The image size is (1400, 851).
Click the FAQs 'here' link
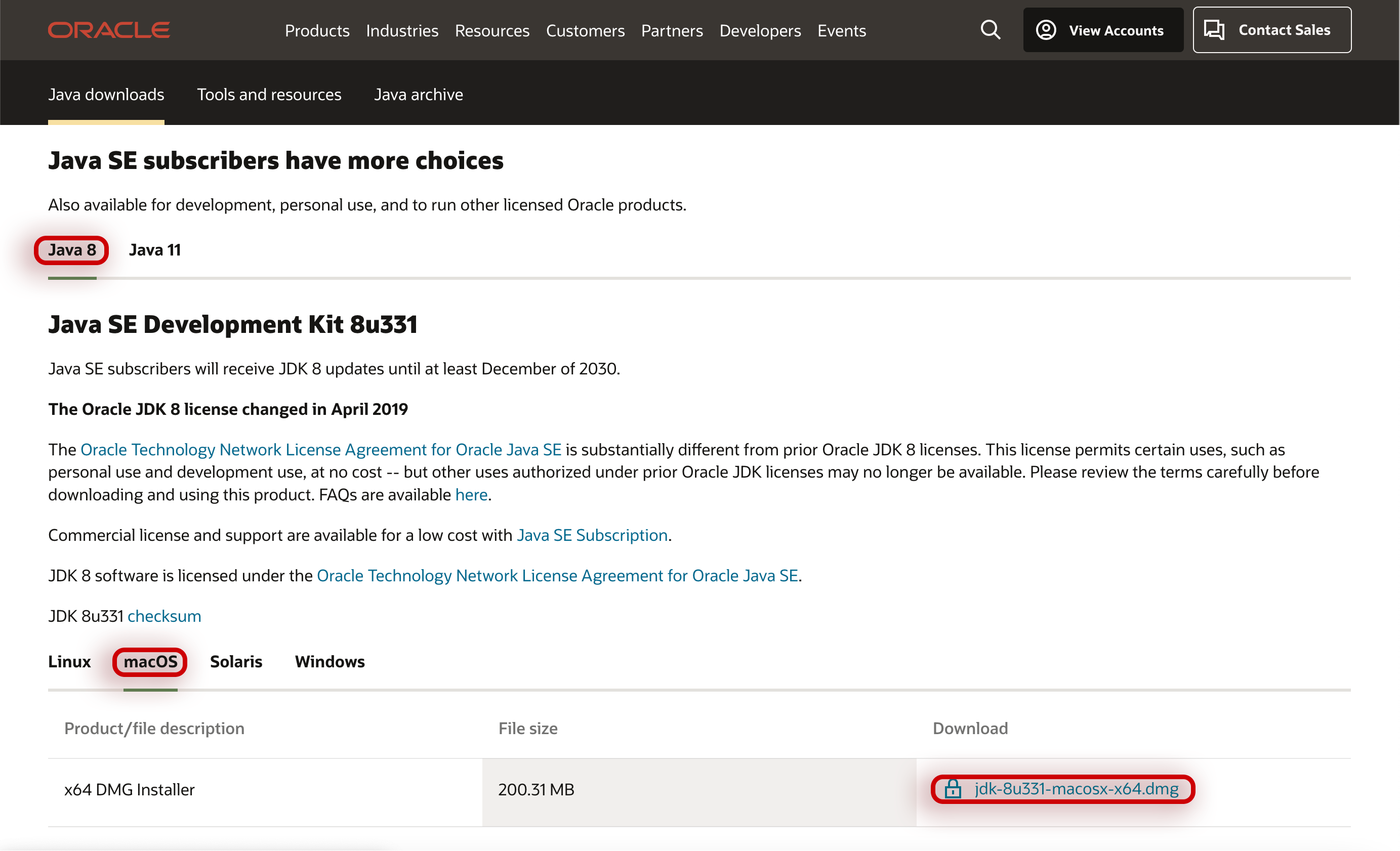pos(471,495)
